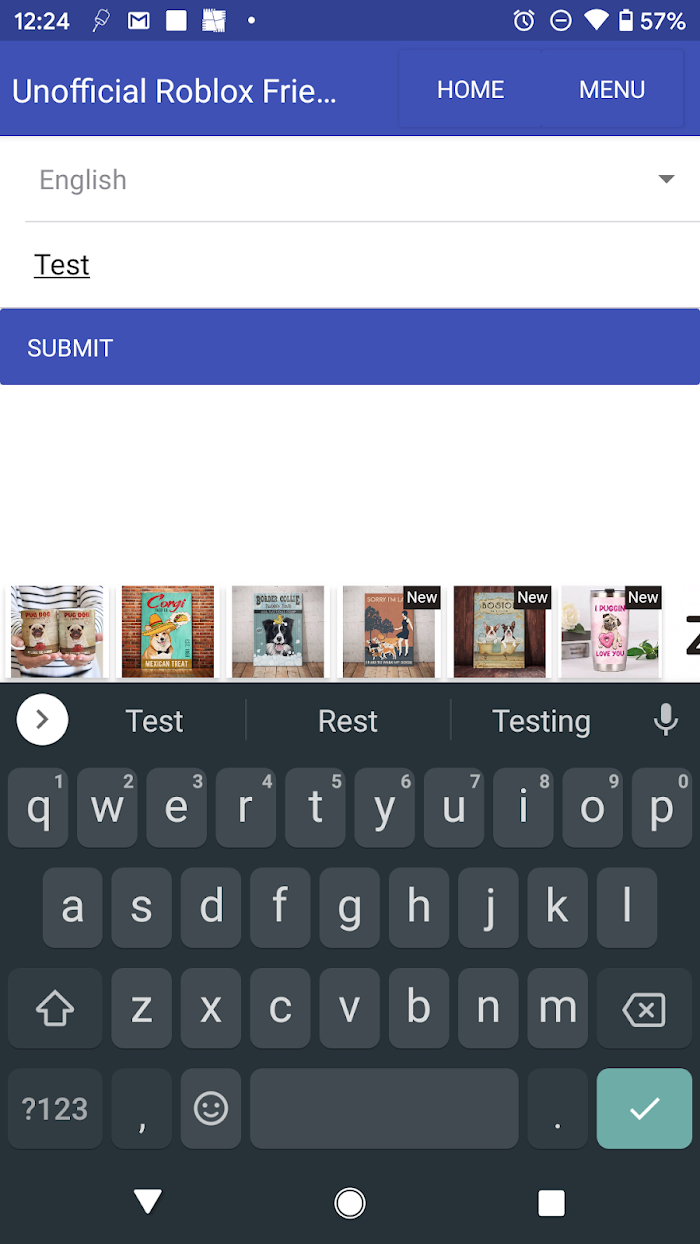Go to HOME in the top bar

(x=471, y=90)
